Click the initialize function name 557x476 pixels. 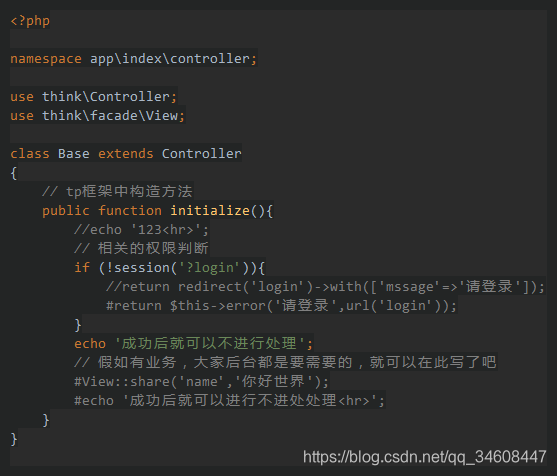pyautogui.click(x=210, y=211)
